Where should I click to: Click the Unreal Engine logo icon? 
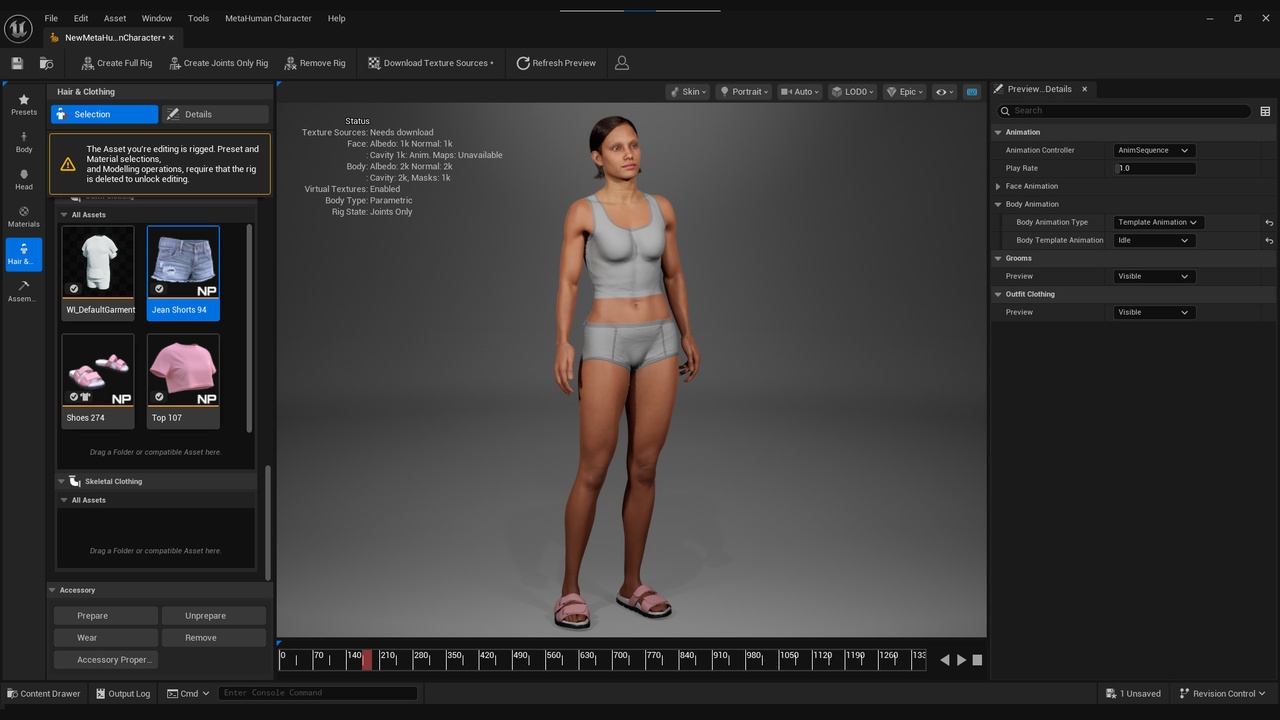[x=18, y=28]
